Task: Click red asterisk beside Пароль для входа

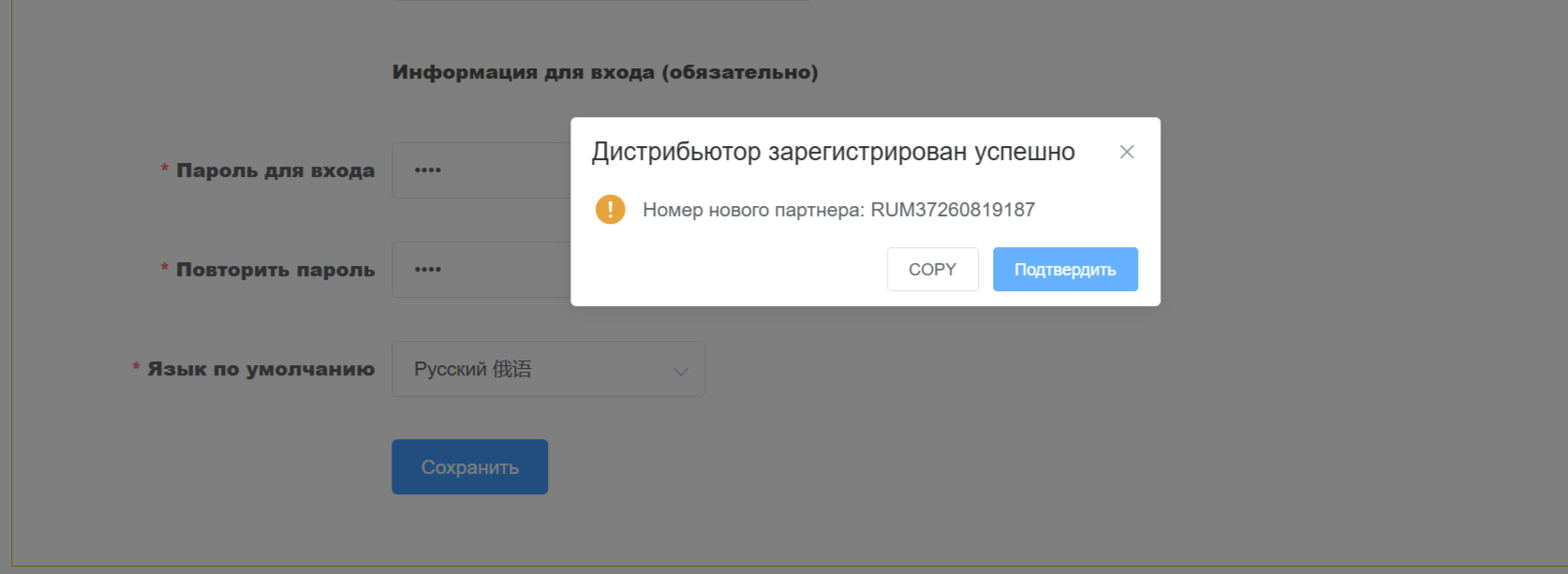Action: (165, 169)
